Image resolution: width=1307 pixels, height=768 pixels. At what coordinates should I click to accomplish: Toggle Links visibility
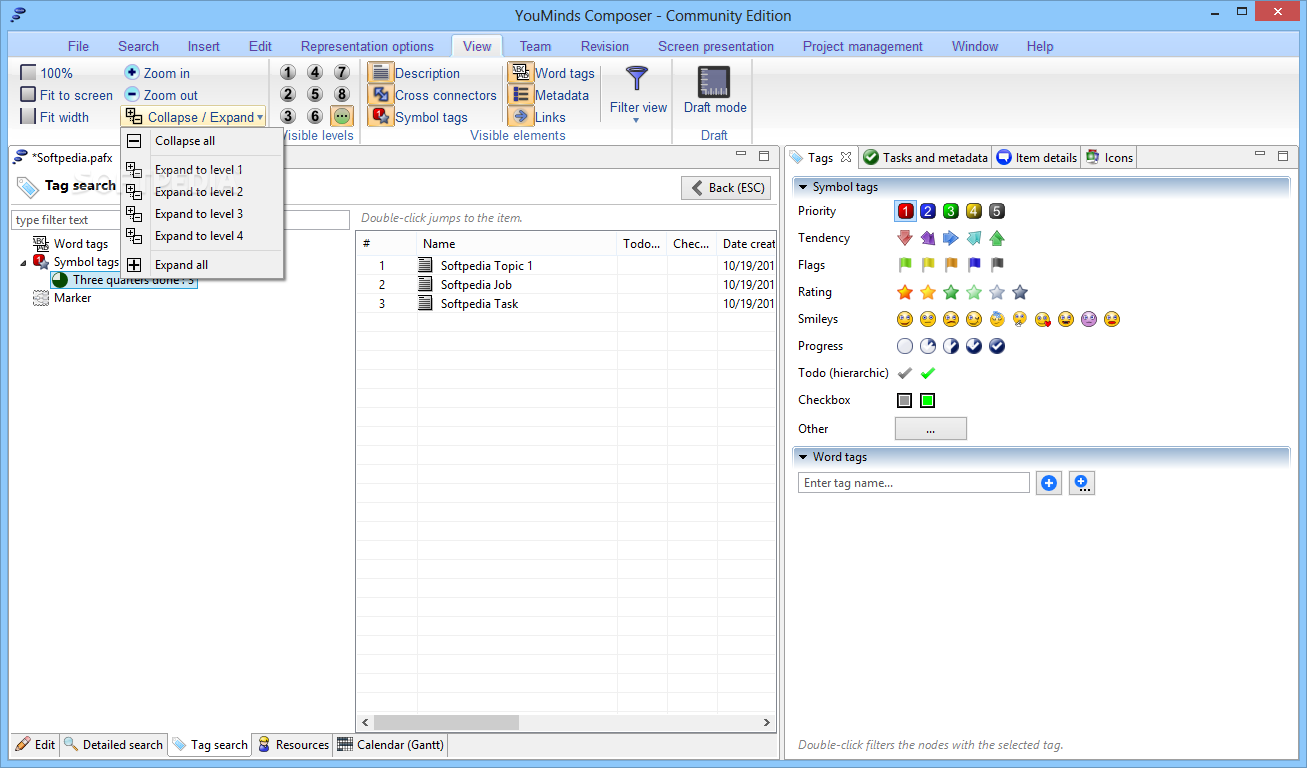click(x=537, y=117)
